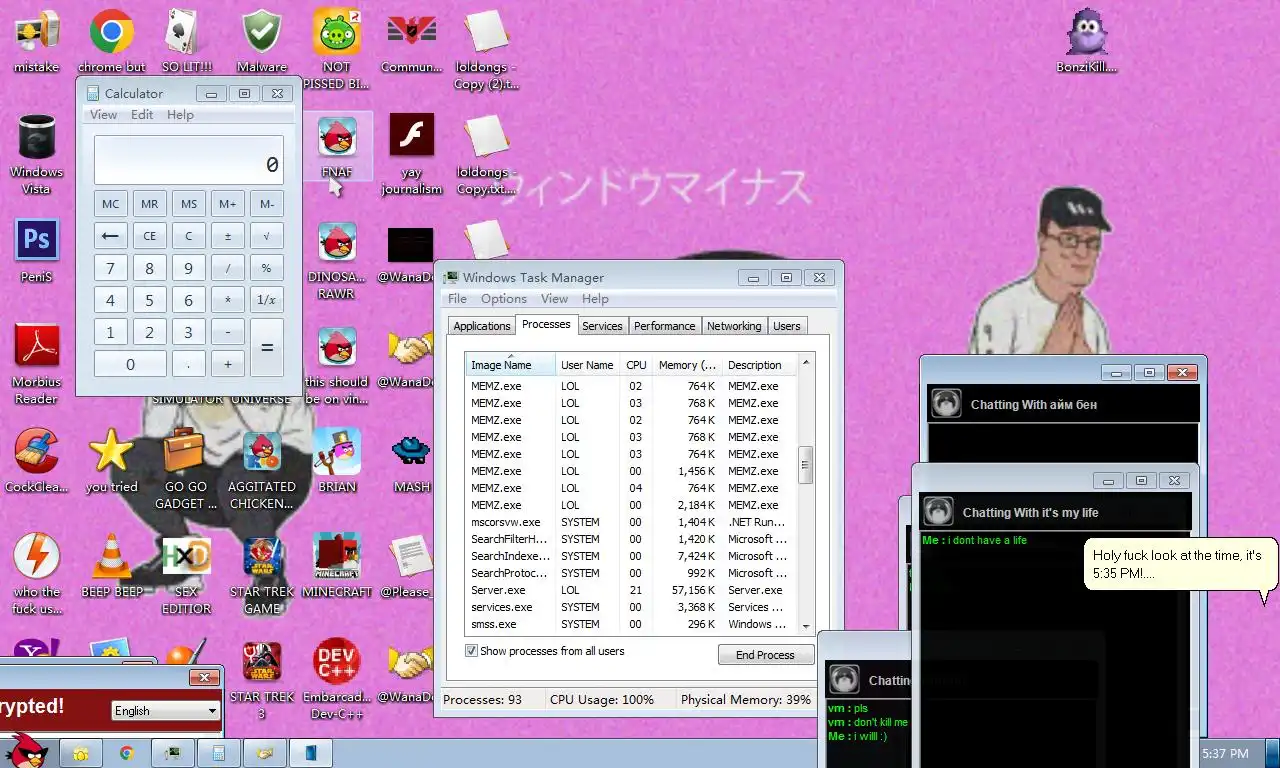Select the Server.exe process row

tap(630, 590)
